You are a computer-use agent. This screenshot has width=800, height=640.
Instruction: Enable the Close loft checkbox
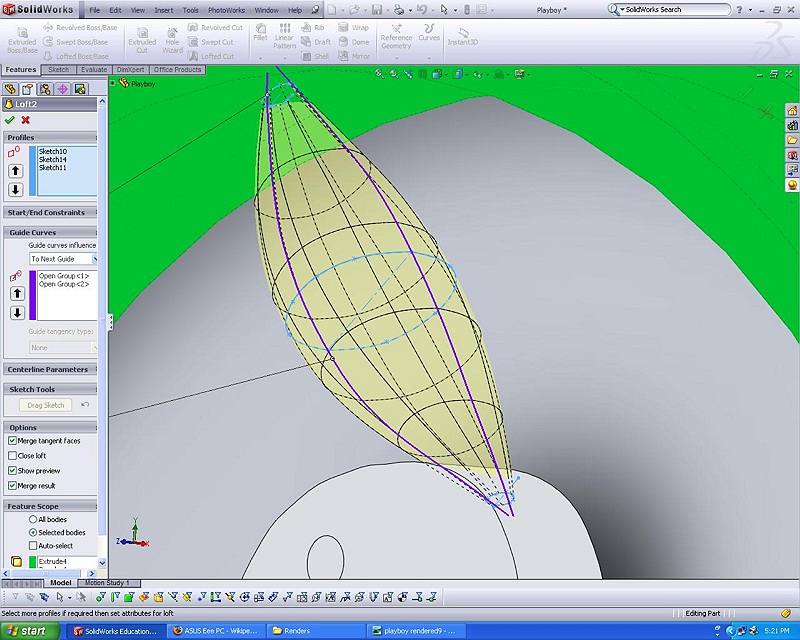pos(13,456)
